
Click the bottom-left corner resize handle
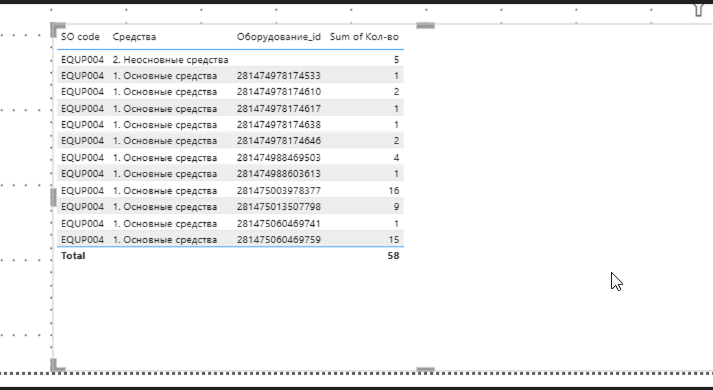coord(57,365)
